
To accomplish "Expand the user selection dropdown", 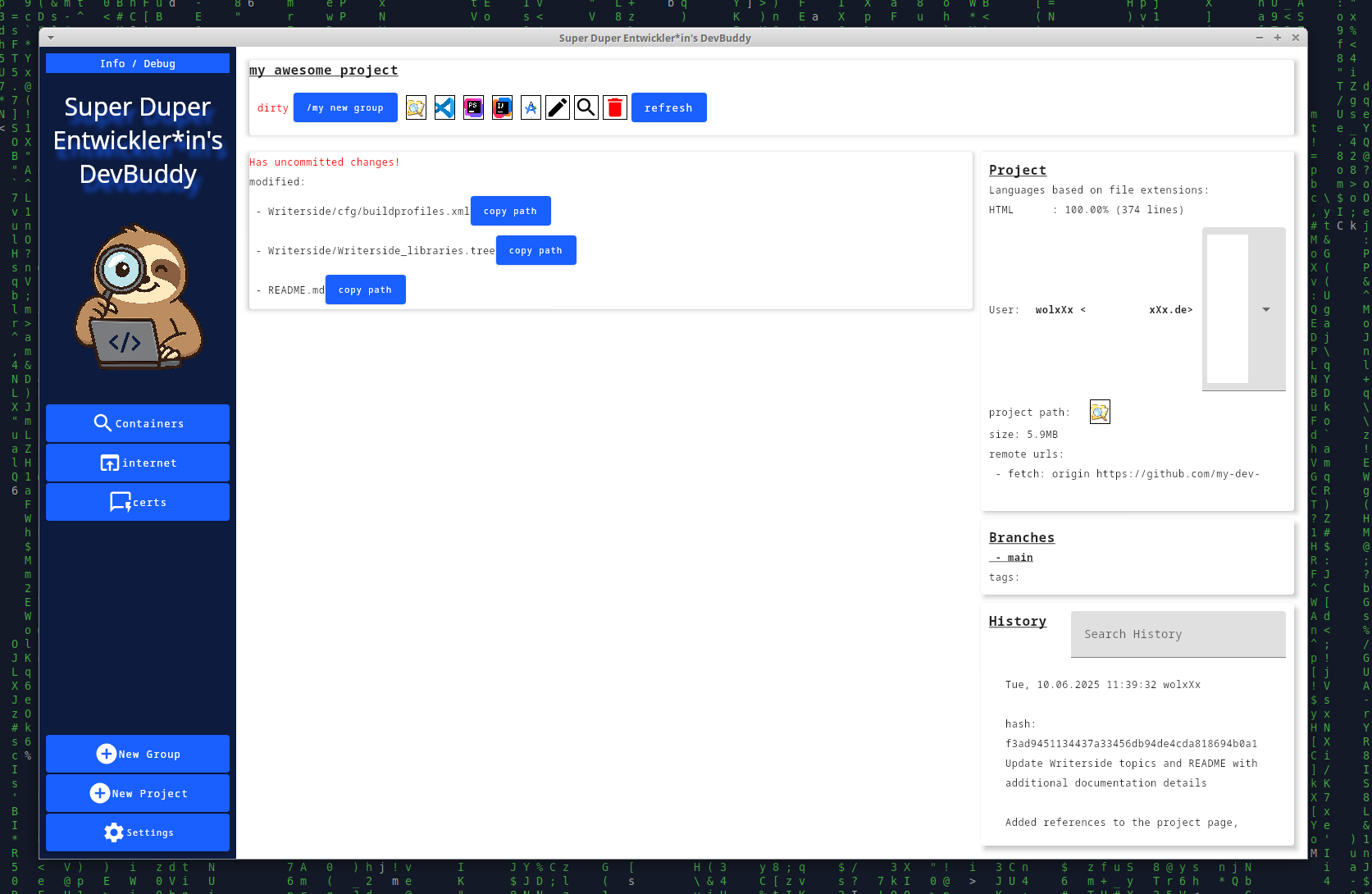I will point(1265,309).
